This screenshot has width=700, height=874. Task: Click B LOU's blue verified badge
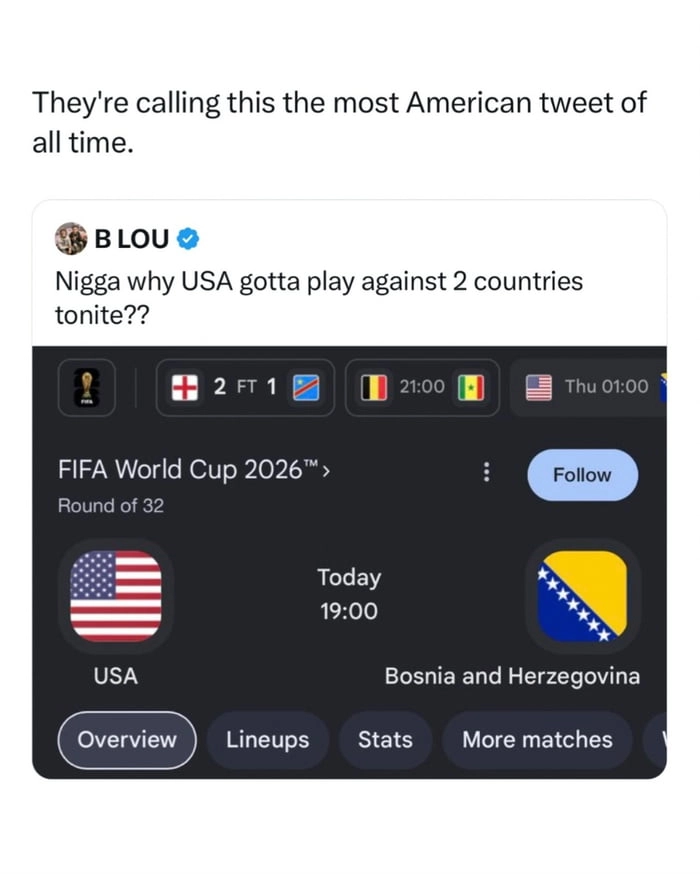[x=188, y=239]
